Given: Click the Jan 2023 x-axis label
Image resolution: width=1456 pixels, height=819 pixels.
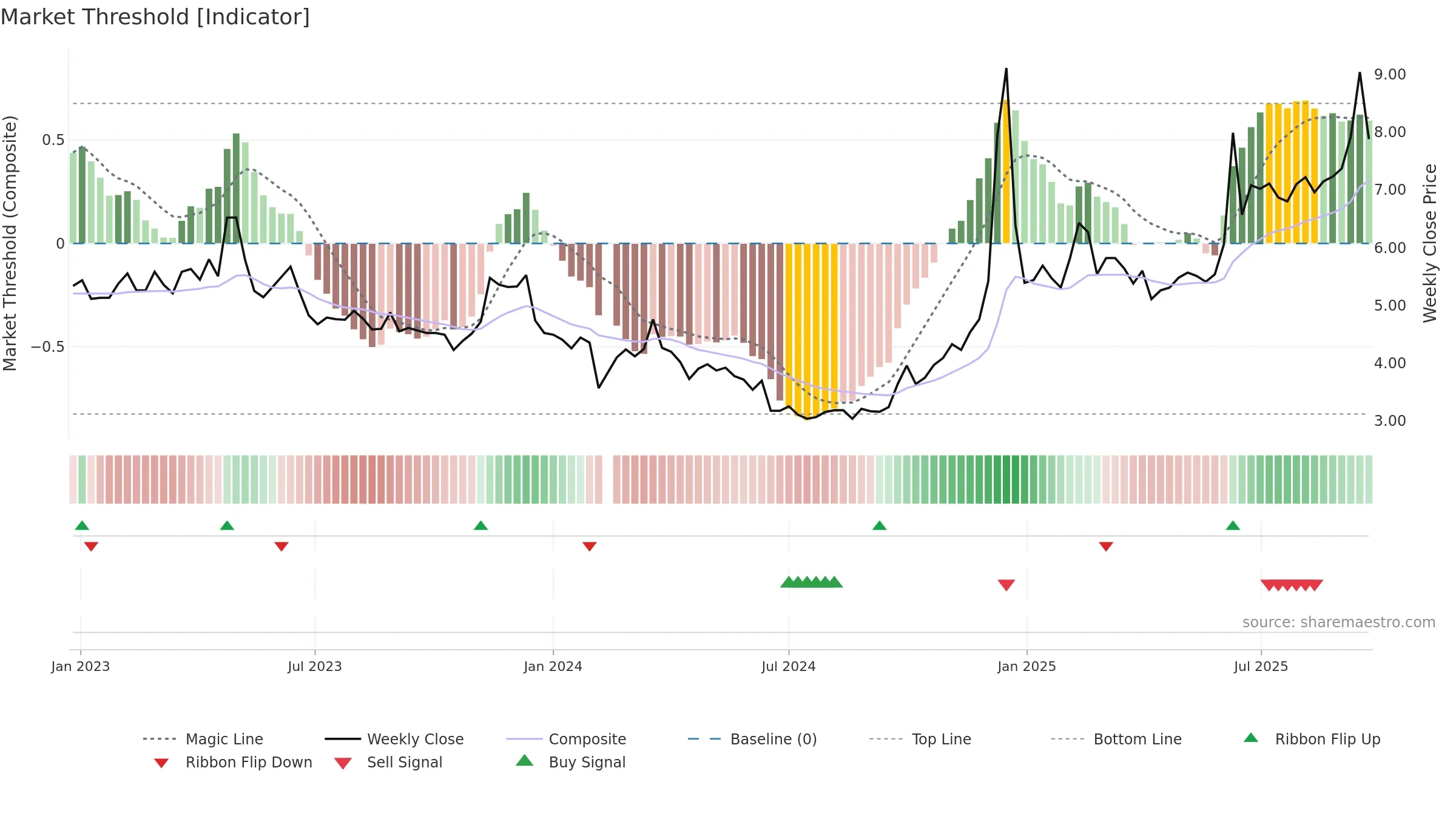Looking at the screenshot, I should (81, 666).
